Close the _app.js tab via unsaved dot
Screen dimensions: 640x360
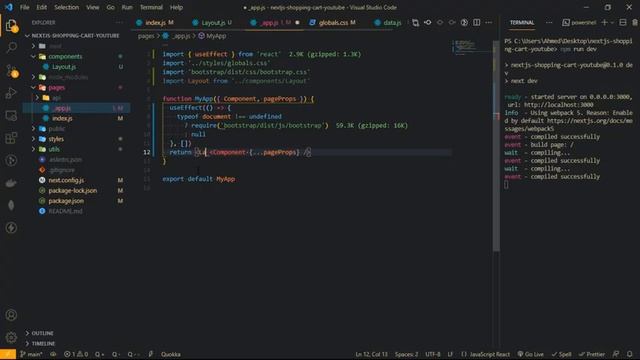click(297, 22)
